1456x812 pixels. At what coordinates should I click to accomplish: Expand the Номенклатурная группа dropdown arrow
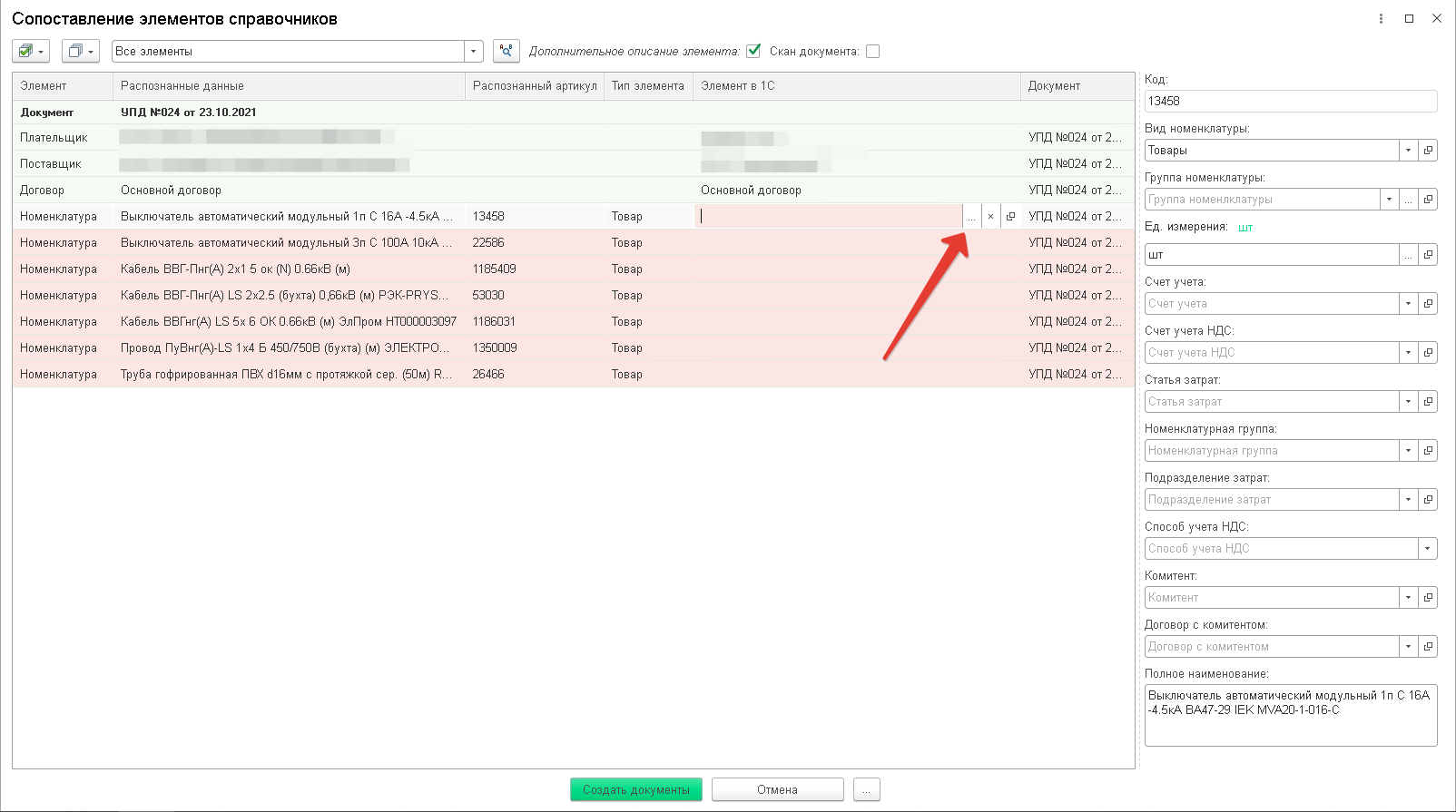1409,451
